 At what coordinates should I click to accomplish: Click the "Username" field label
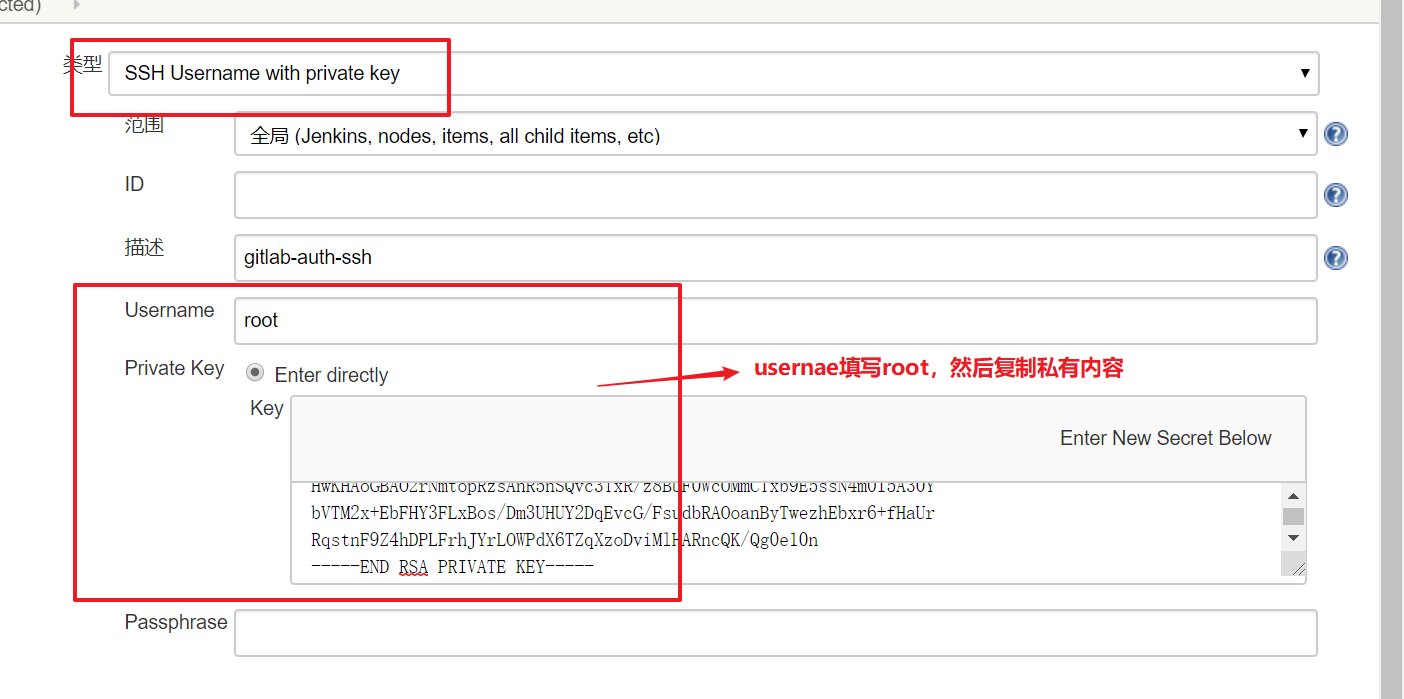coord(169,310)
